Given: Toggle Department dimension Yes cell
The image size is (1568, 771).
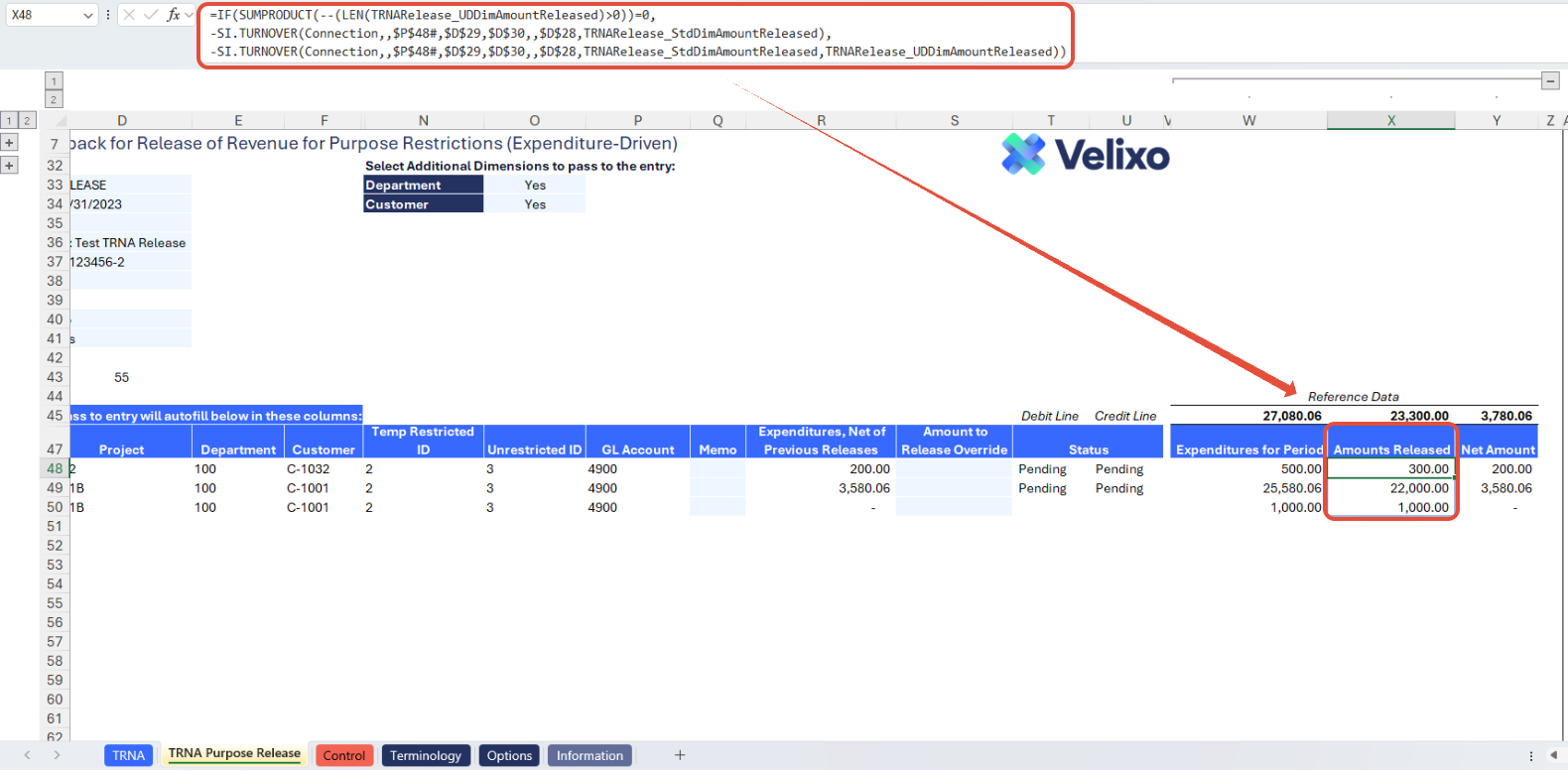Looking at the screenshot, I should [x=535, y=186].
